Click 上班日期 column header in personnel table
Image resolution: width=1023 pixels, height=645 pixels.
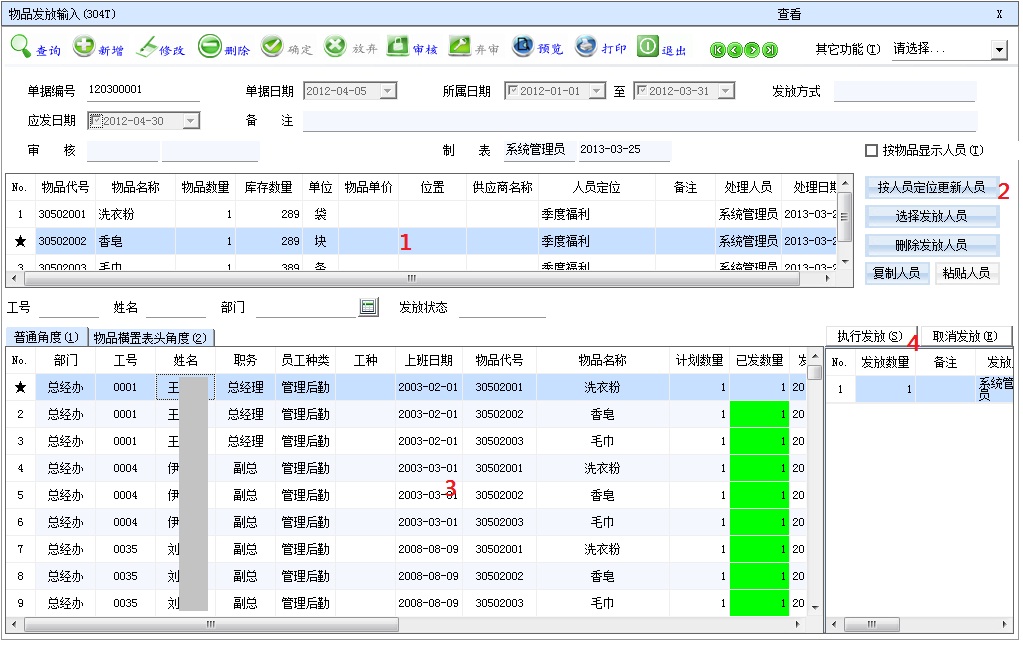pyautogui.click(x=429, y=361)
